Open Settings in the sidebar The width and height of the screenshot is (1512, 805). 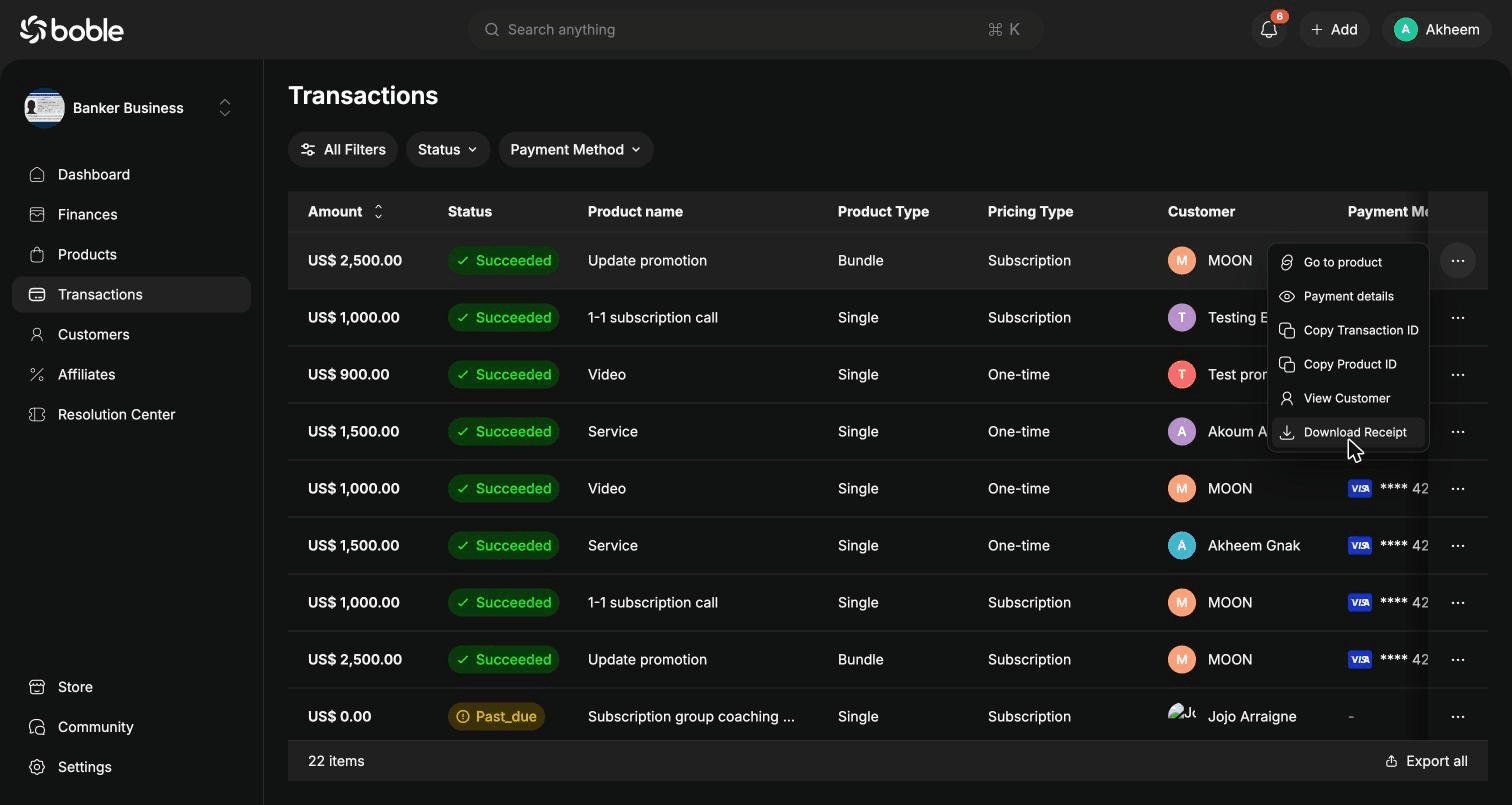point(131,767)
